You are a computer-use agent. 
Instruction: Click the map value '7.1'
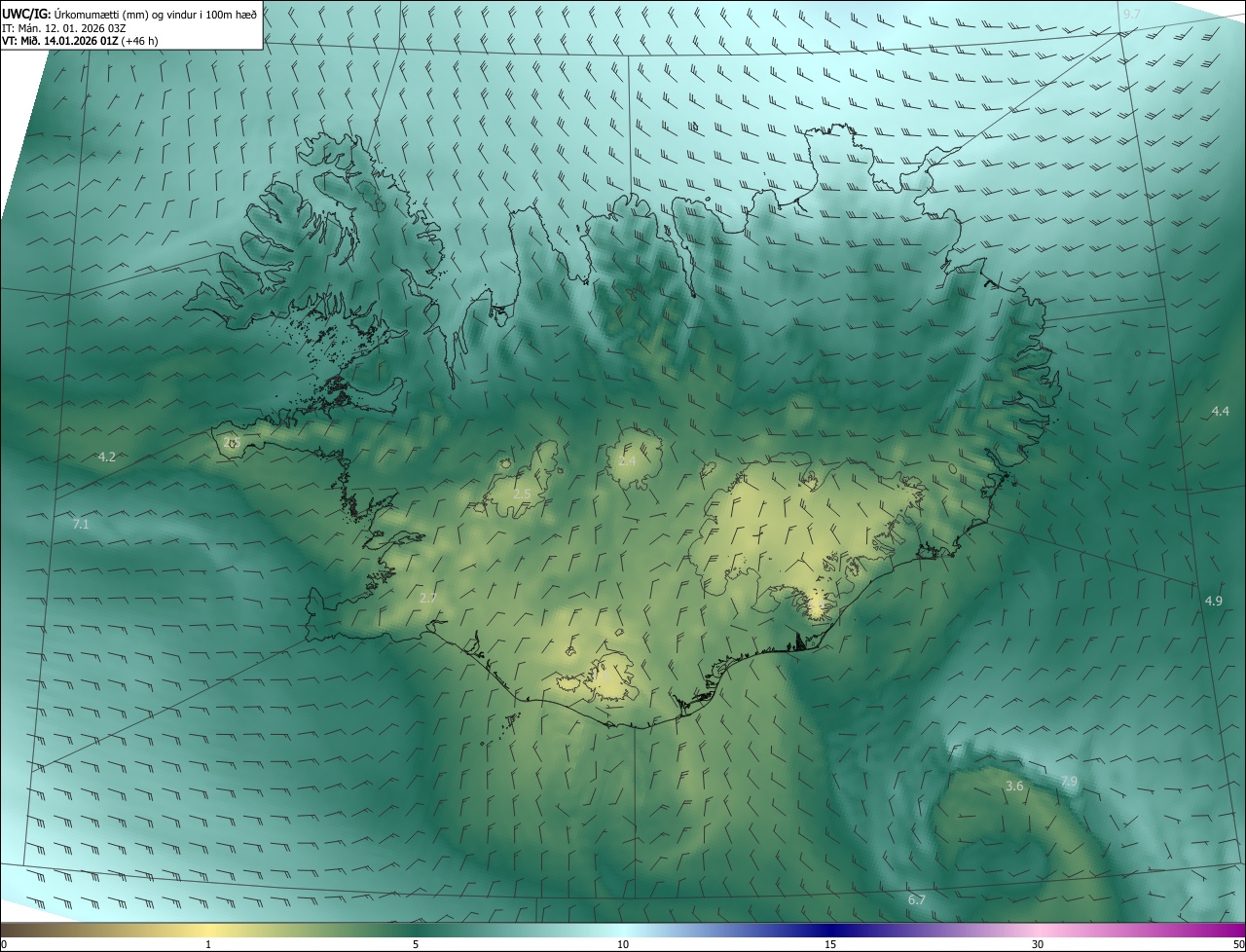tap(81, 524)
